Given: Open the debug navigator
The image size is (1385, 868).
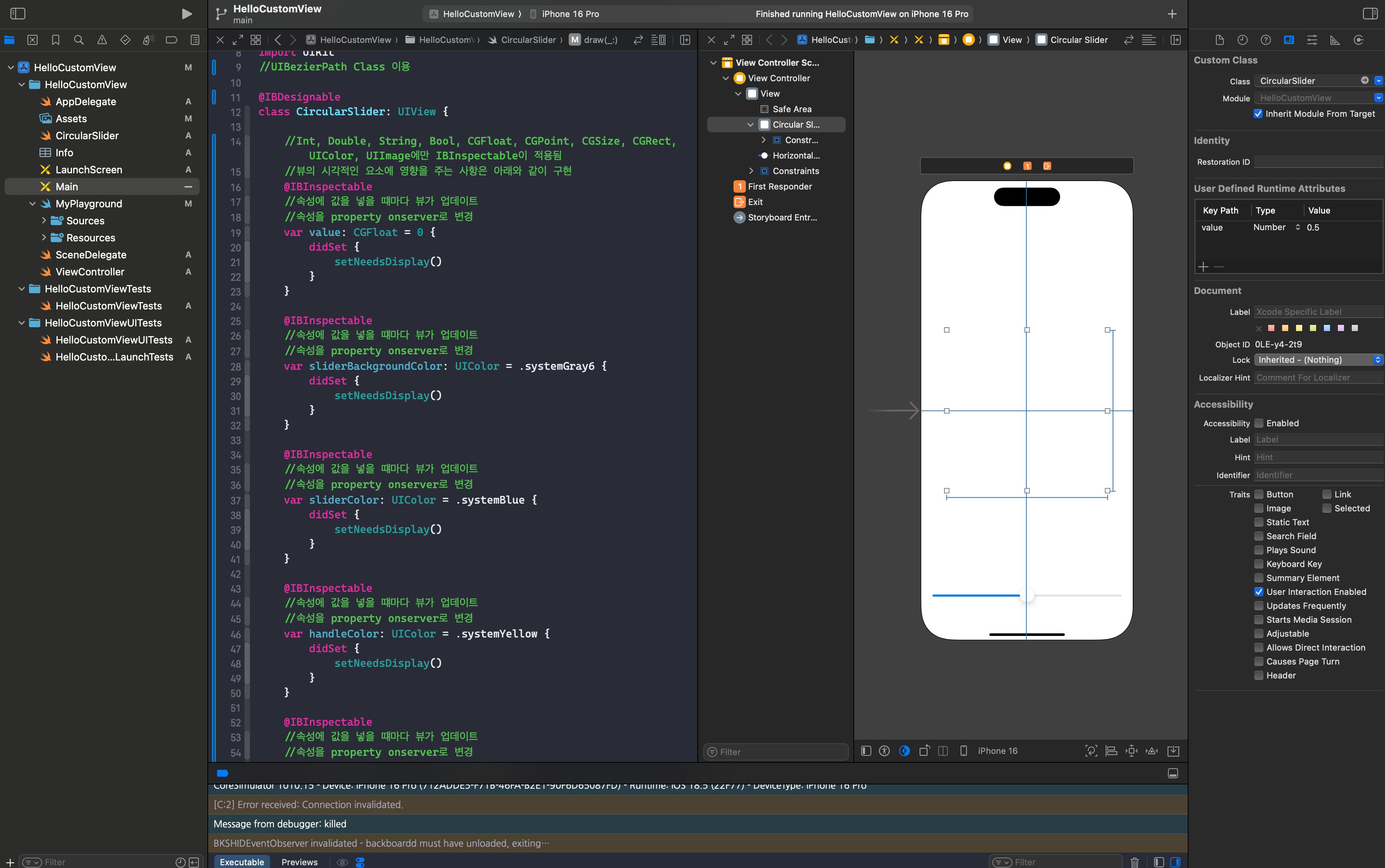Looking at the screenshot, I should click(148, 40).
